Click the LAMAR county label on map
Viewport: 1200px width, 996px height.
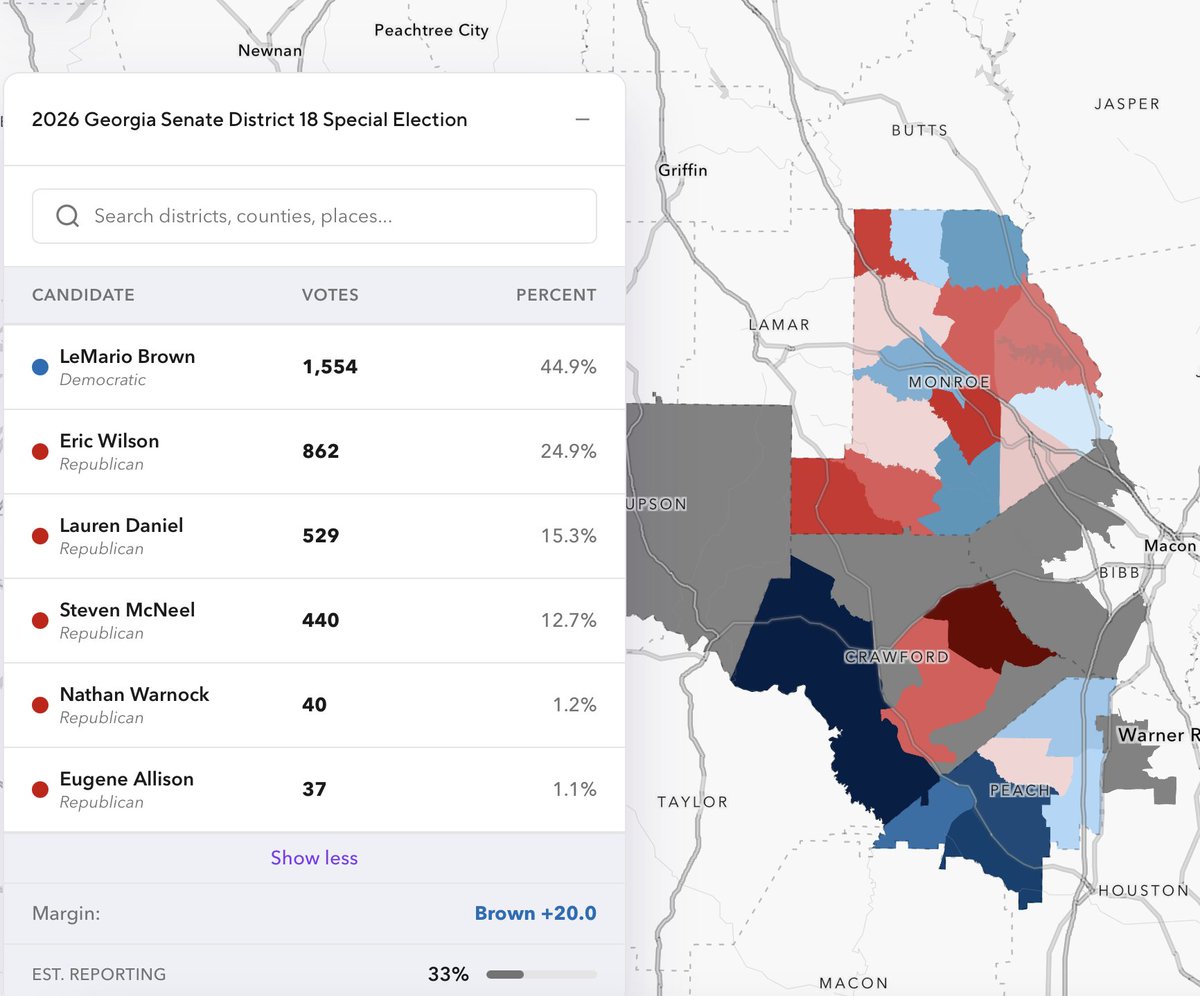[x=779, y=325]
